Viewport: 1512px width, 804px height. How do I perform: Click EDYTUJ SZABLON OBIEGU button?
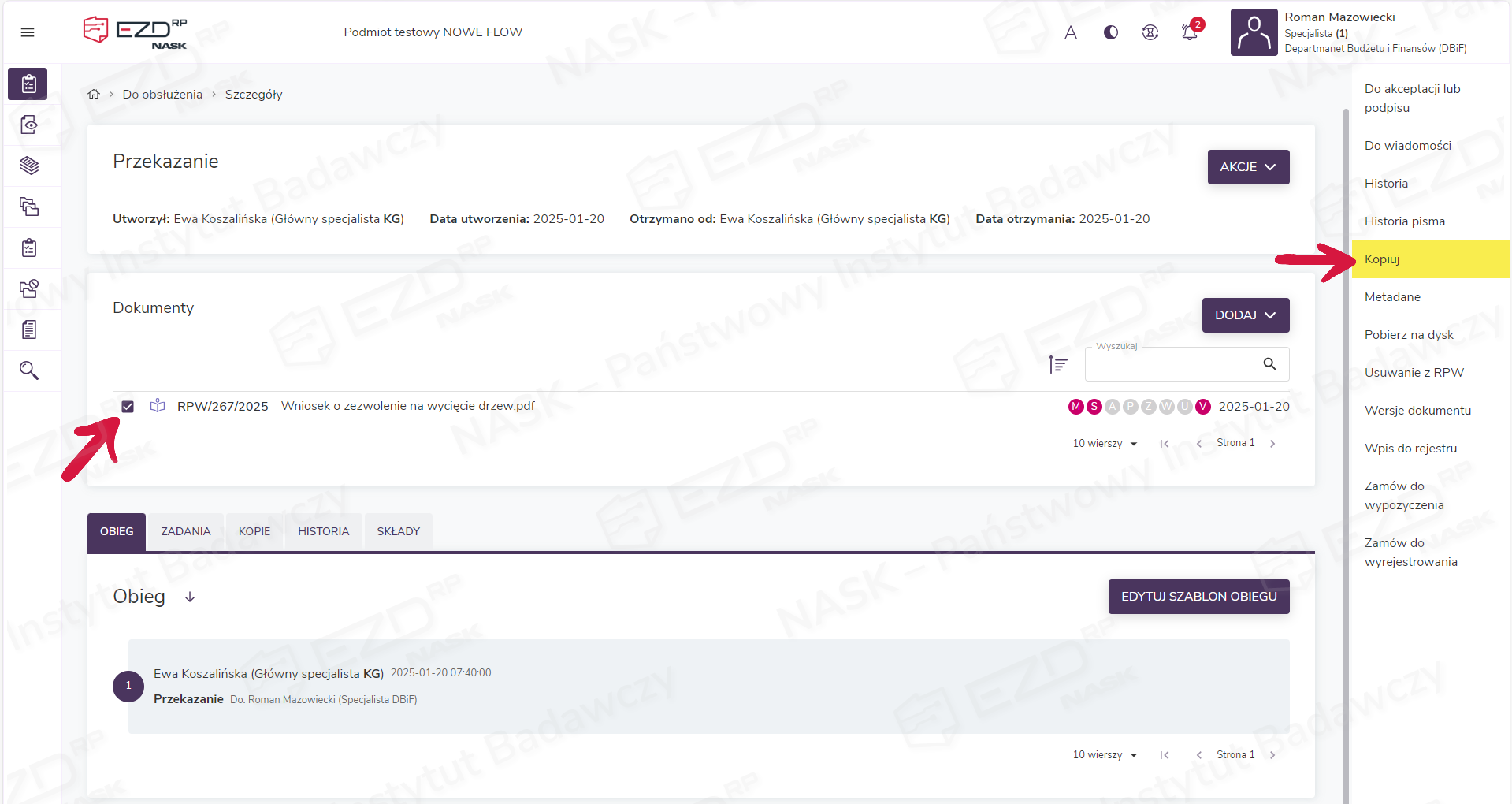click(1198, 597)
